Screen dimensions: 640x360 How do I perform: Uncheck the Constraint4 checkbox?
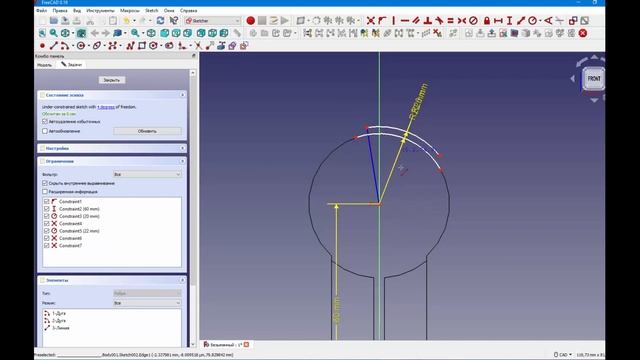[x=47, y=224]
